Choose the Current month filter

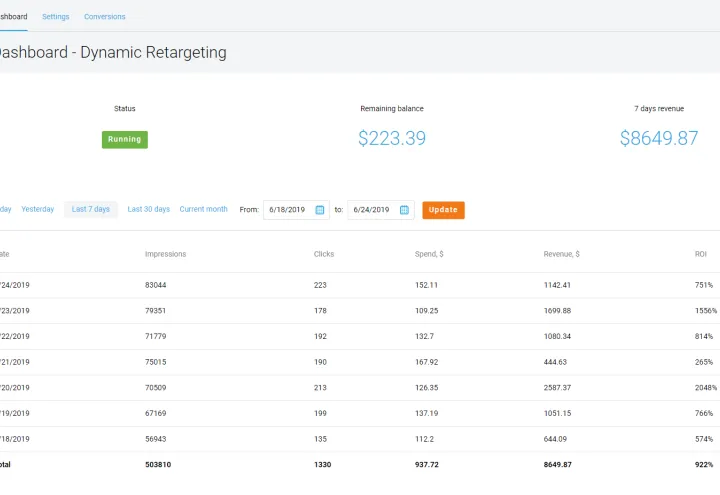coord(203,209)
